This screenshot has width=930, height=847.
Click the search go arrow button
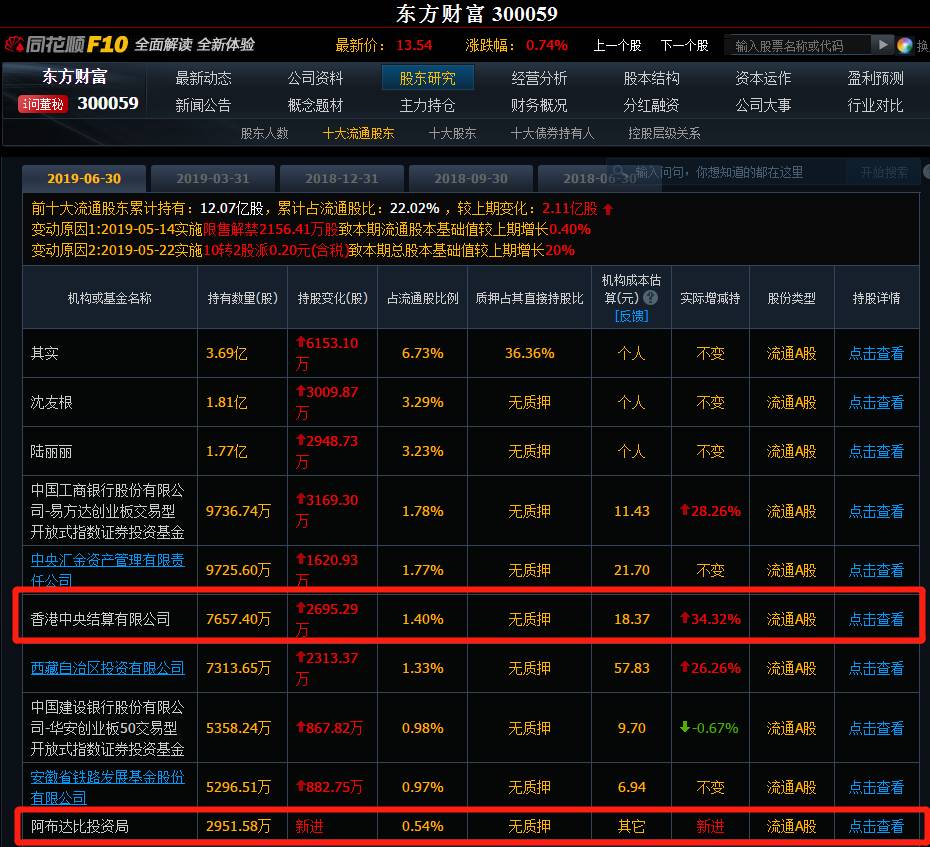coord(883,45)
